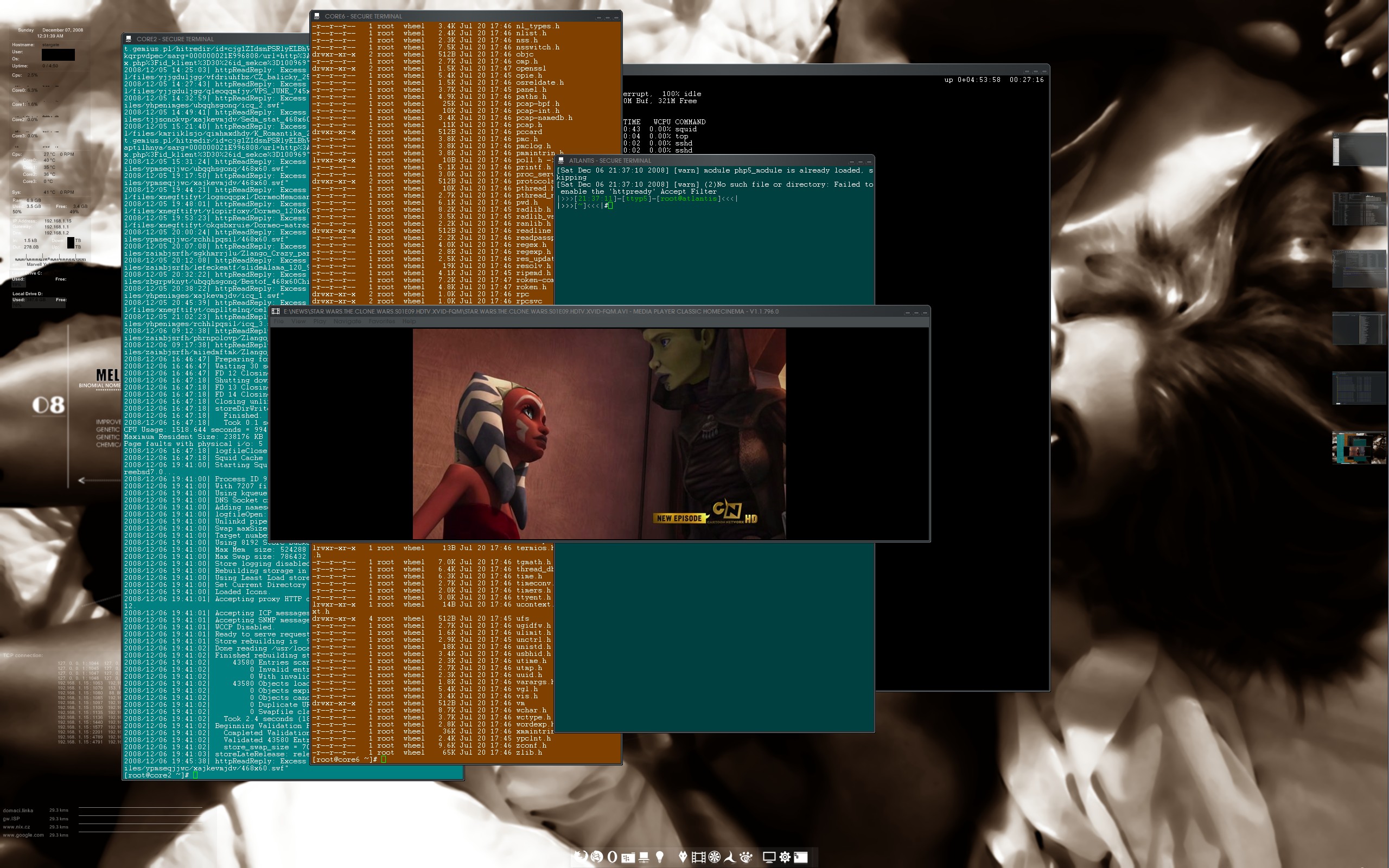Viewport: 1389px width, 868px height.
Task: Switch to the fifth virtual desktop thumbnail
Action: (x=1359, y=388)
